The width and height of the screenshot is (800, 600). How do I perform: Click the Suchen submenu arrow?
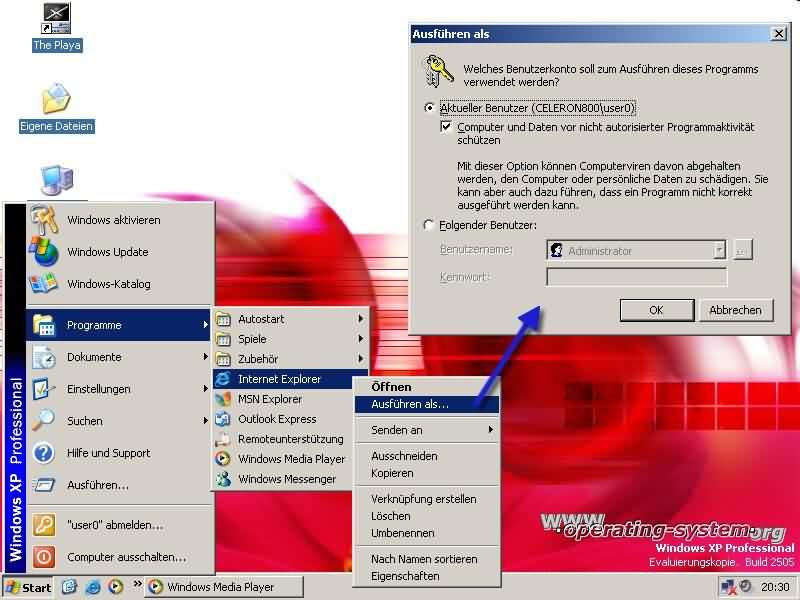coord(205,421)
